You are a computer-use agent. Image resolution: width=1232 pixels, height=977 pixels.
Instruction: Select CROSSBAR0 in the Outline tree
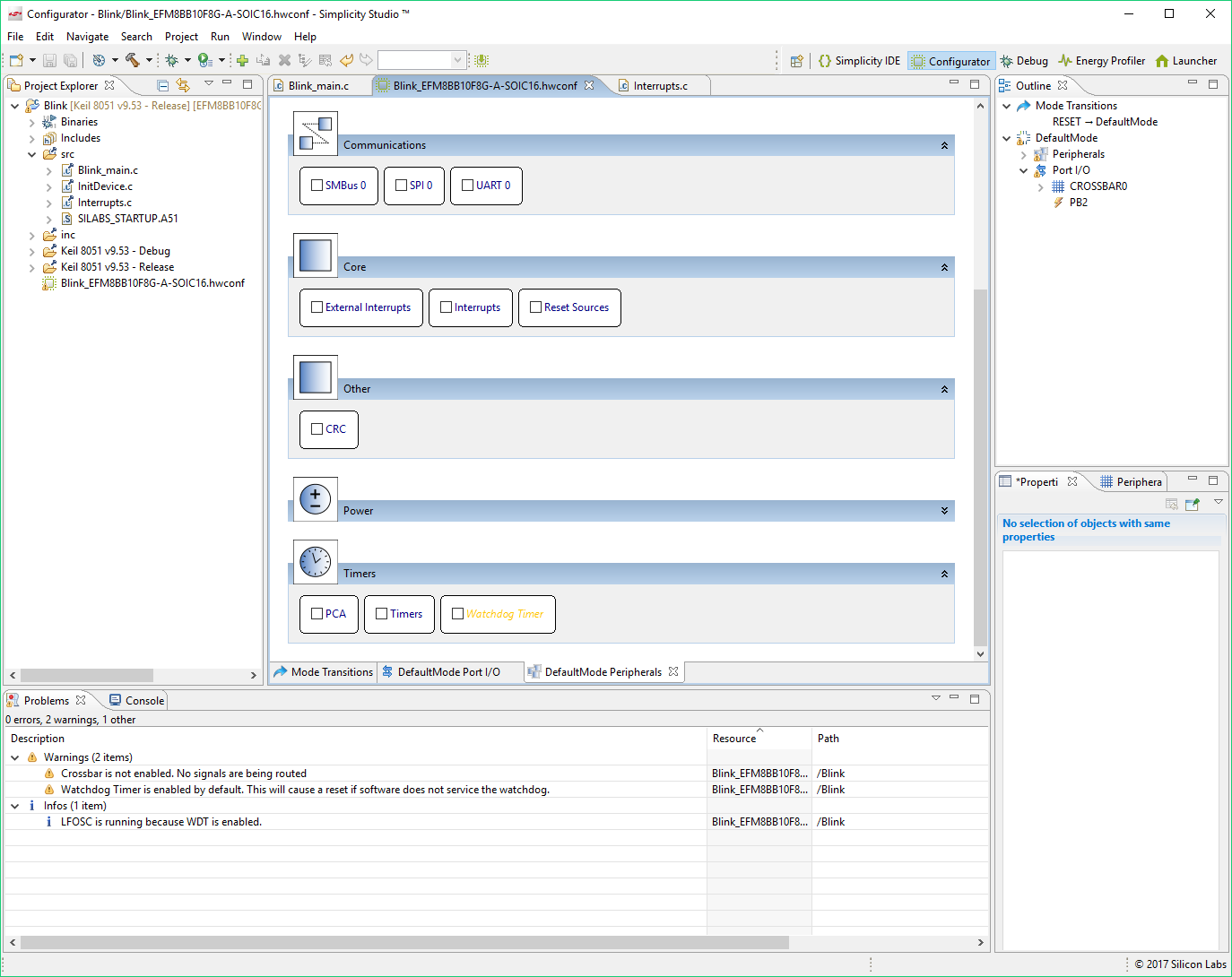pyautogui.click(x=1098, y=186)
